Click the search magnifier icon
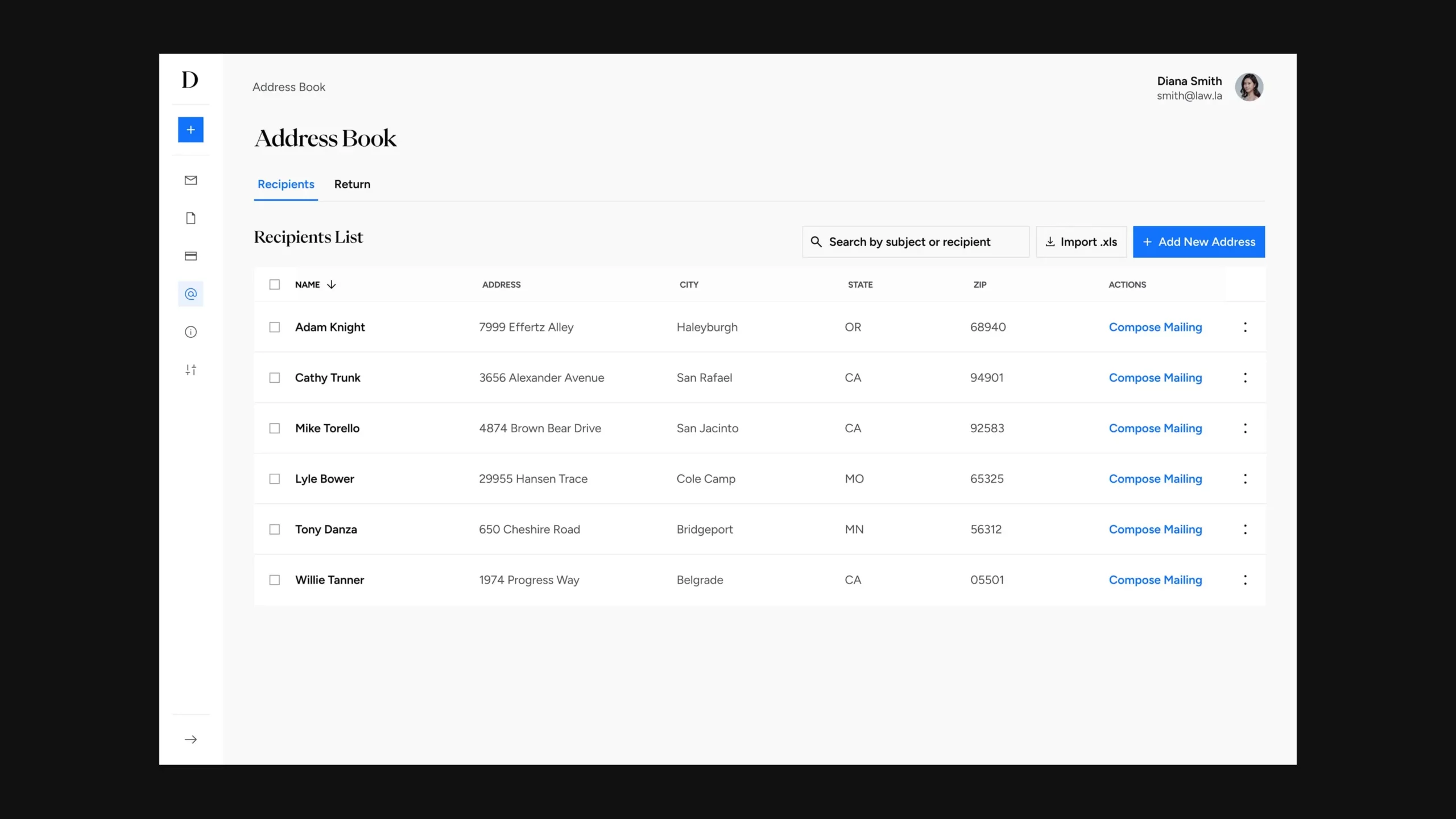The image size is (1456, 819). coord(816,242)
